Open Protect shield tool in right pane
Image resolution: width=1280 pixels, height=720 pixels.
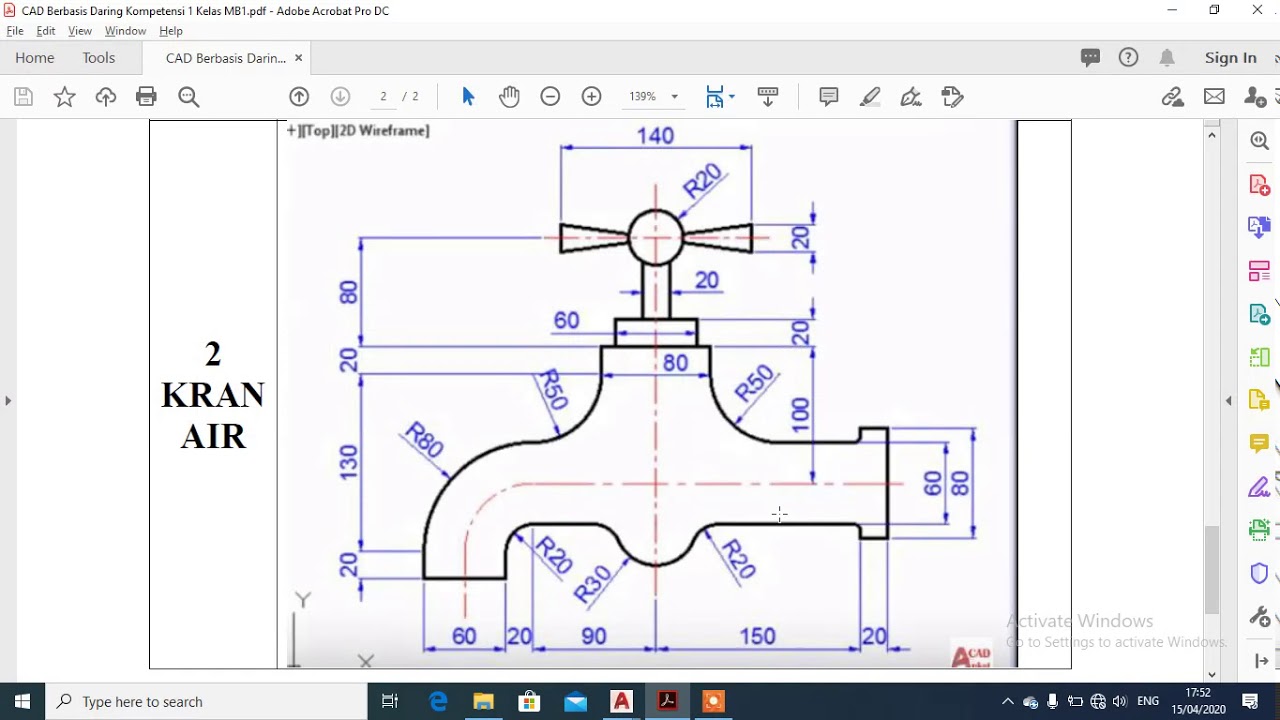[1259, 574]
